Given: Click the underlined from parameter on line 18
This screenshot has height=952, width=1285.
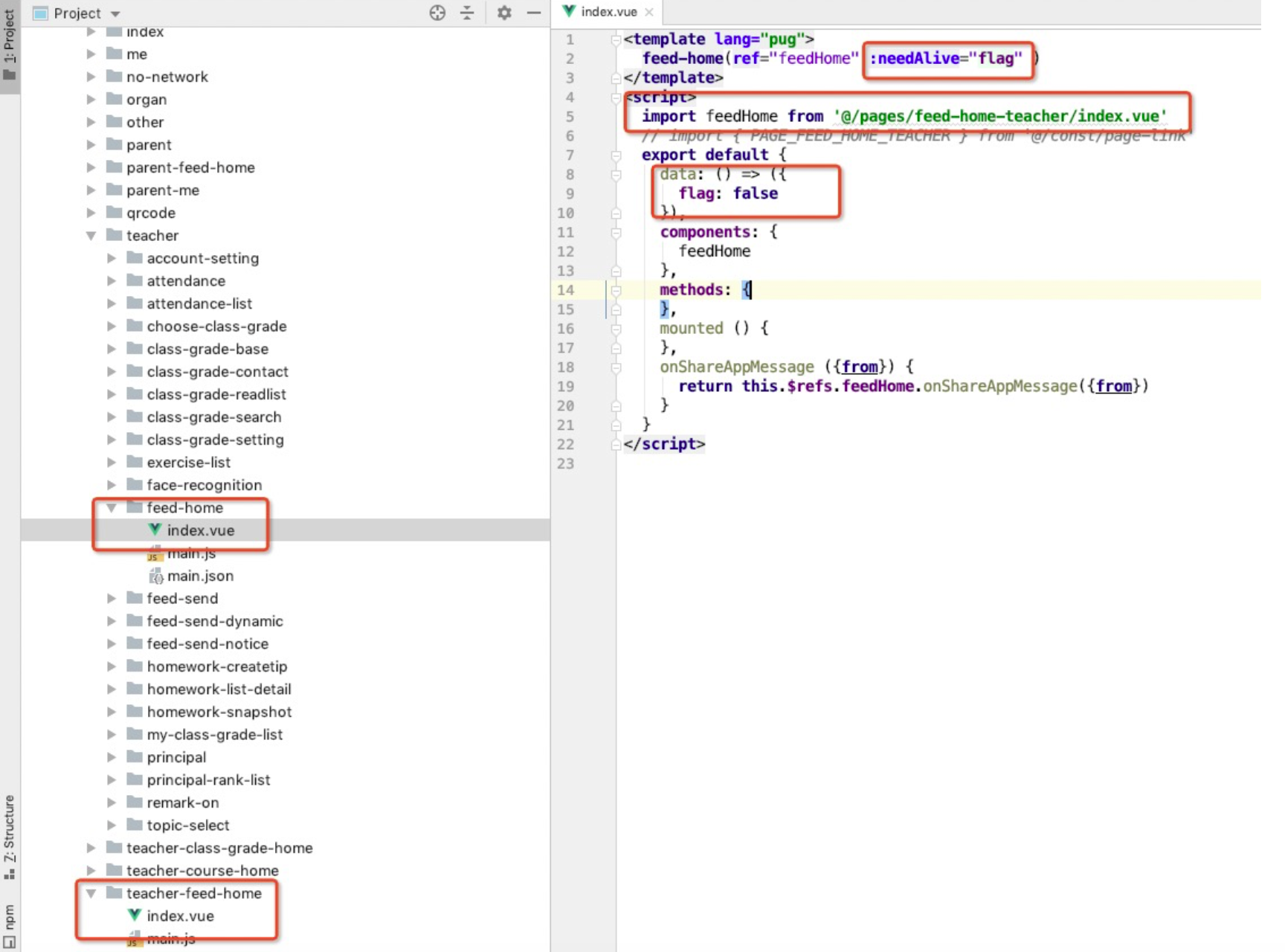Looking at the screenshot, I should pyautogui.click(x=860, y=367).
